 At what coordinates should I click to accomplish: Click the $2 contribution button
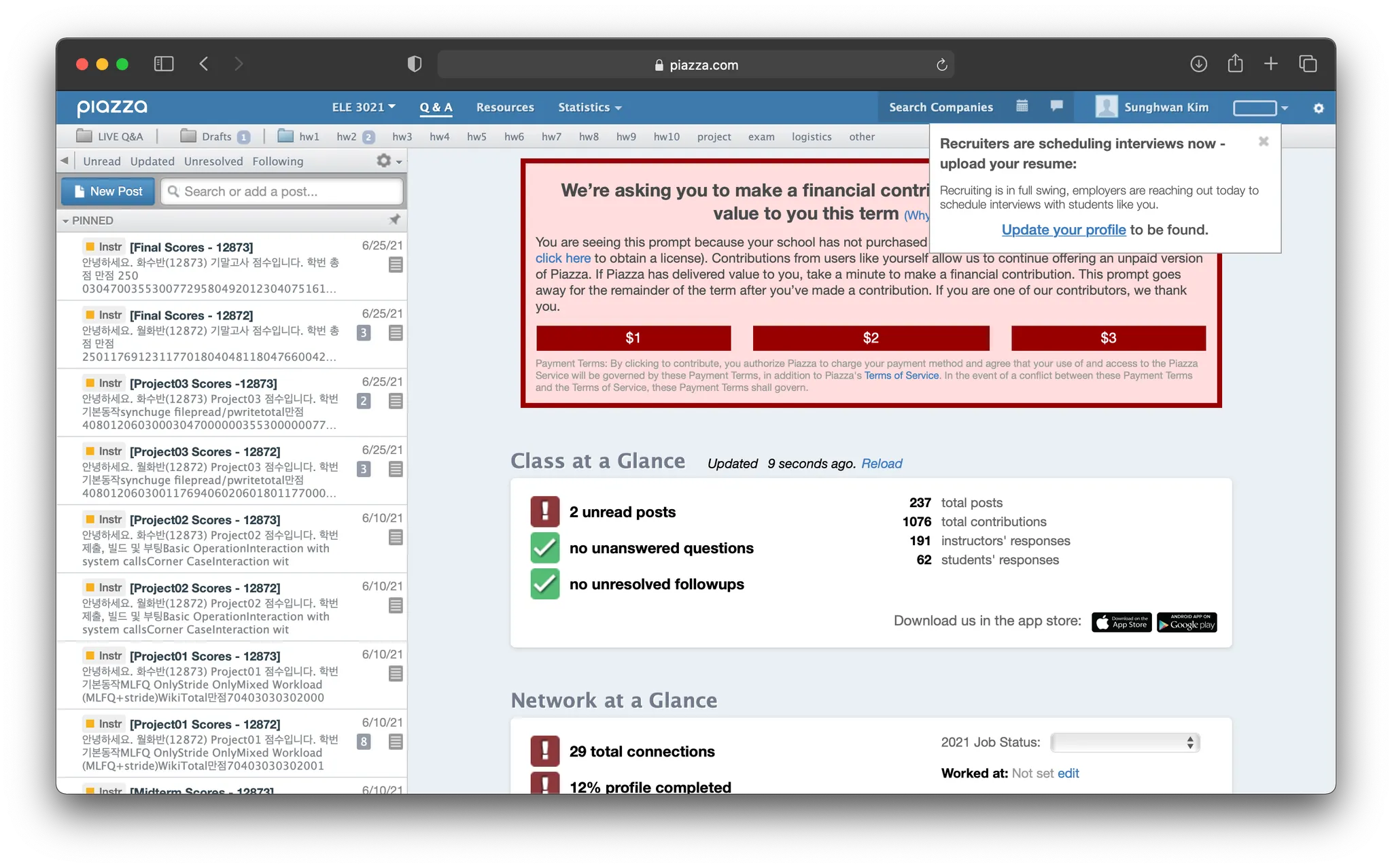click(x=871, y=338)
